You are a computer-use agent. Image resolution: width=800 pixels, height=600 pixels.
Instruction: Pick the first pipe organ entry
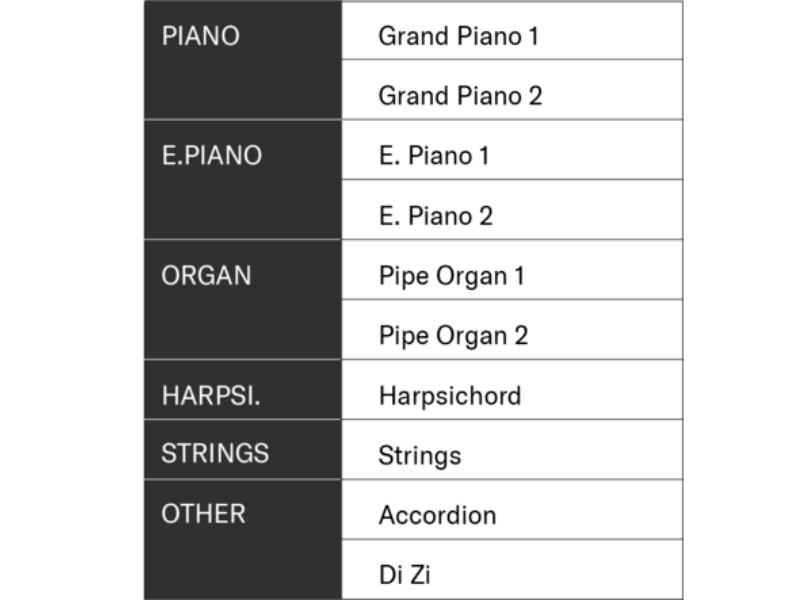point(451,276)
